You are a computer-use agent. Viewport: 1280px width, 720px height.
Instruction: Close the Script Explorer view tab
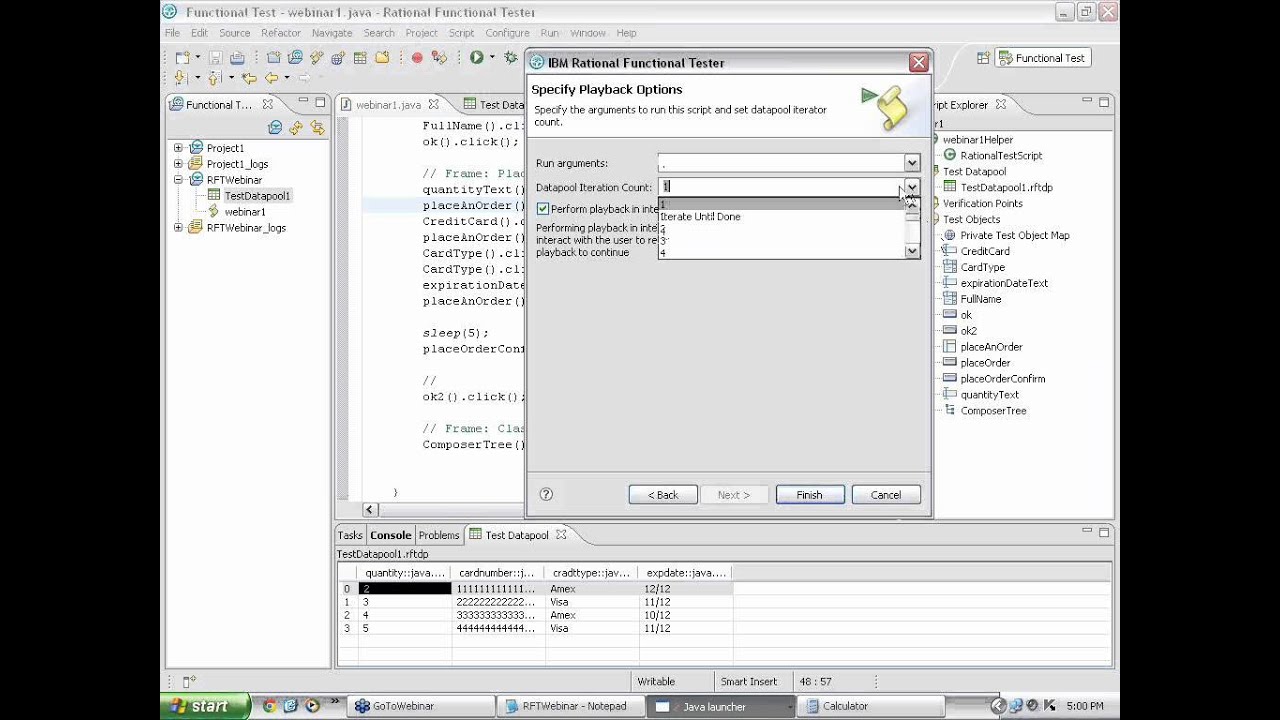click(x=1000, y=104)
